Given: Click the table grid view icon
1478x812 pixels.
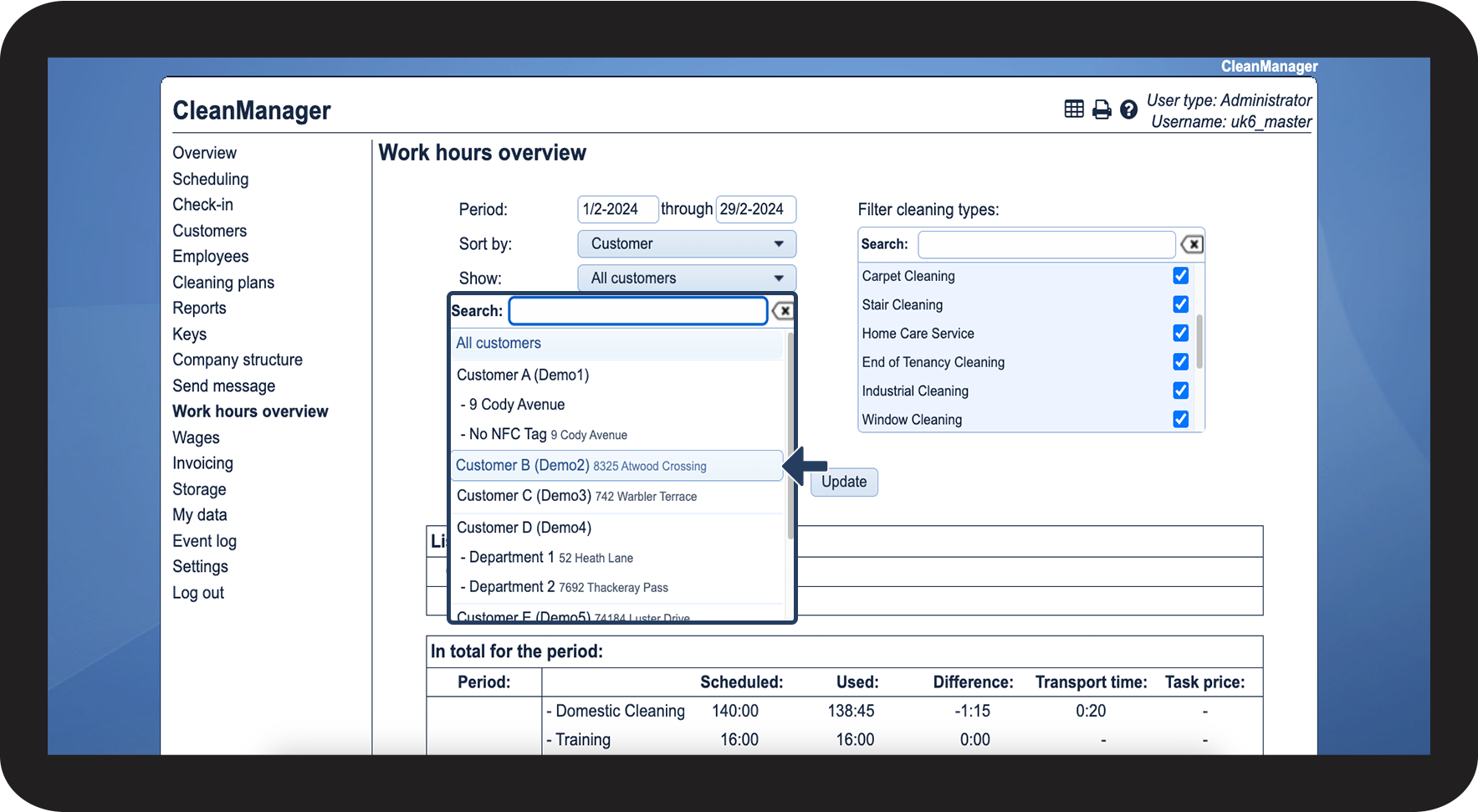Looking at the screenshot, I should (x=1074, y=109).
